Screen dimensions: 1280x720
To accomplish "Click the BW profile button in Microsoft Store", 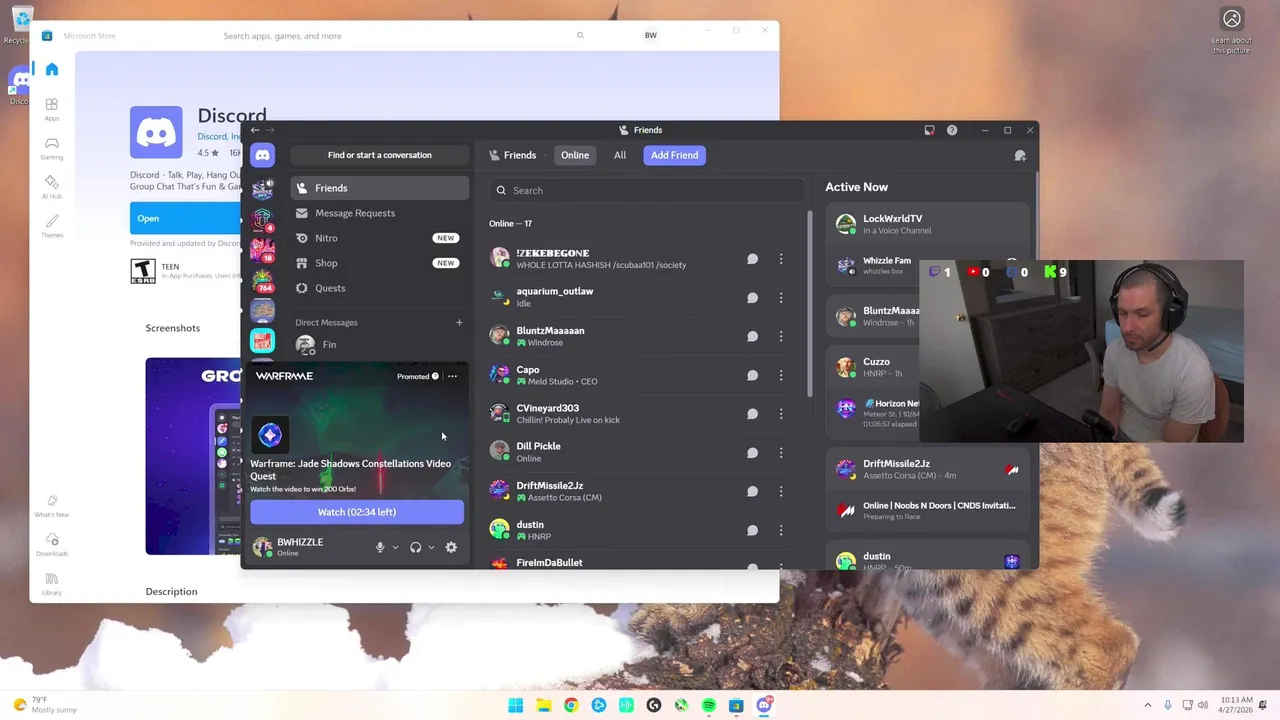I will [651, 35].
